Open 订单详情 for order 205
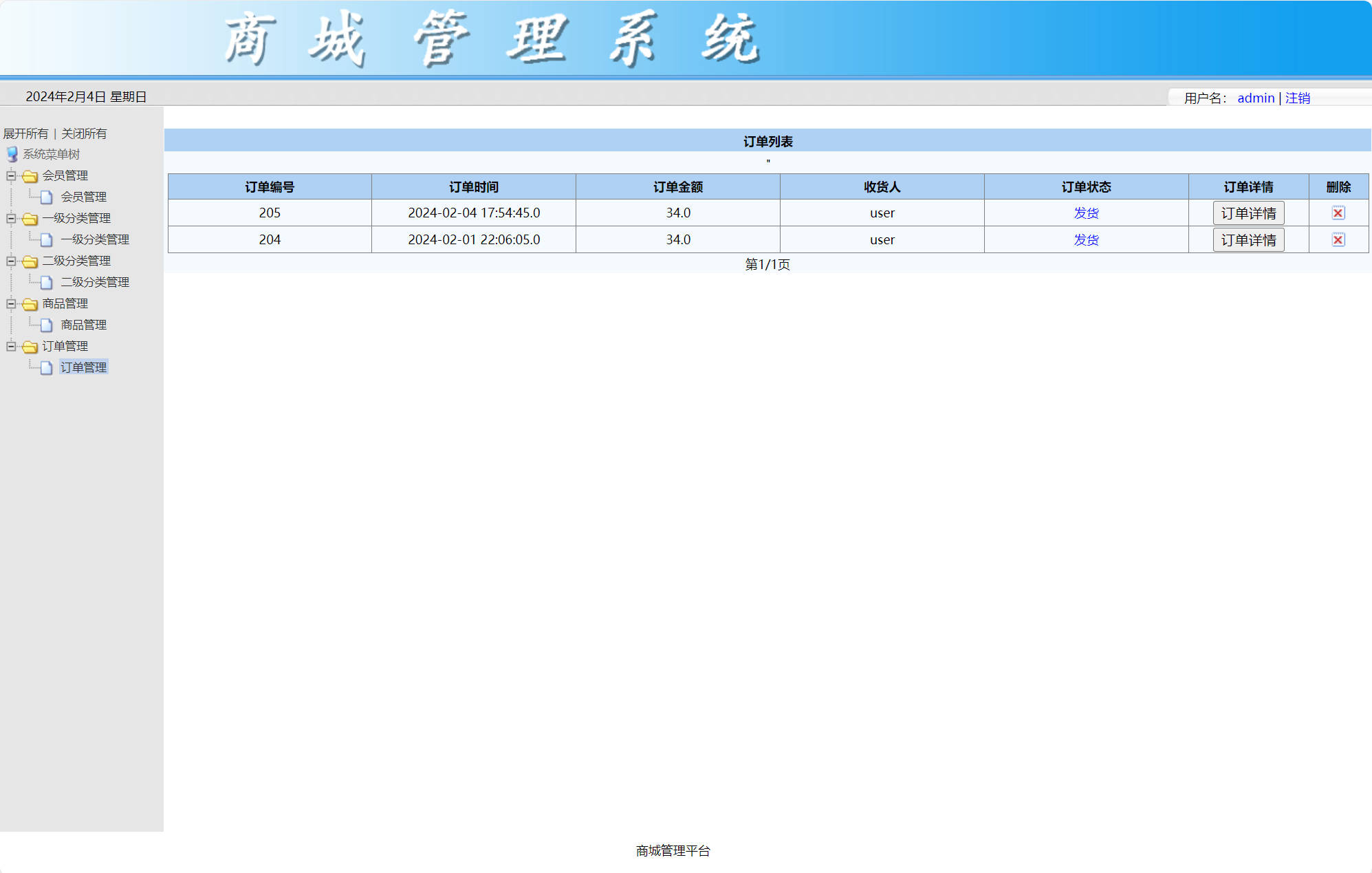 point(1248,213)
